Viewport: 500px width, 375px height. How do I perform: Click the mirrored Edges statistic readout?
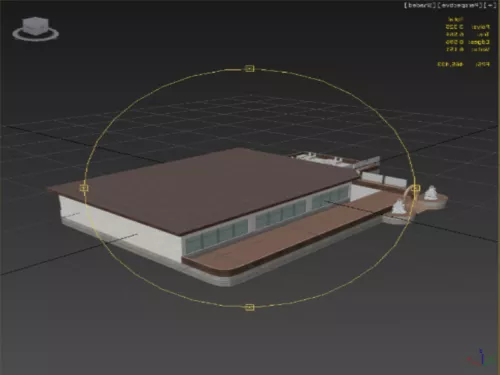[467, 42]
